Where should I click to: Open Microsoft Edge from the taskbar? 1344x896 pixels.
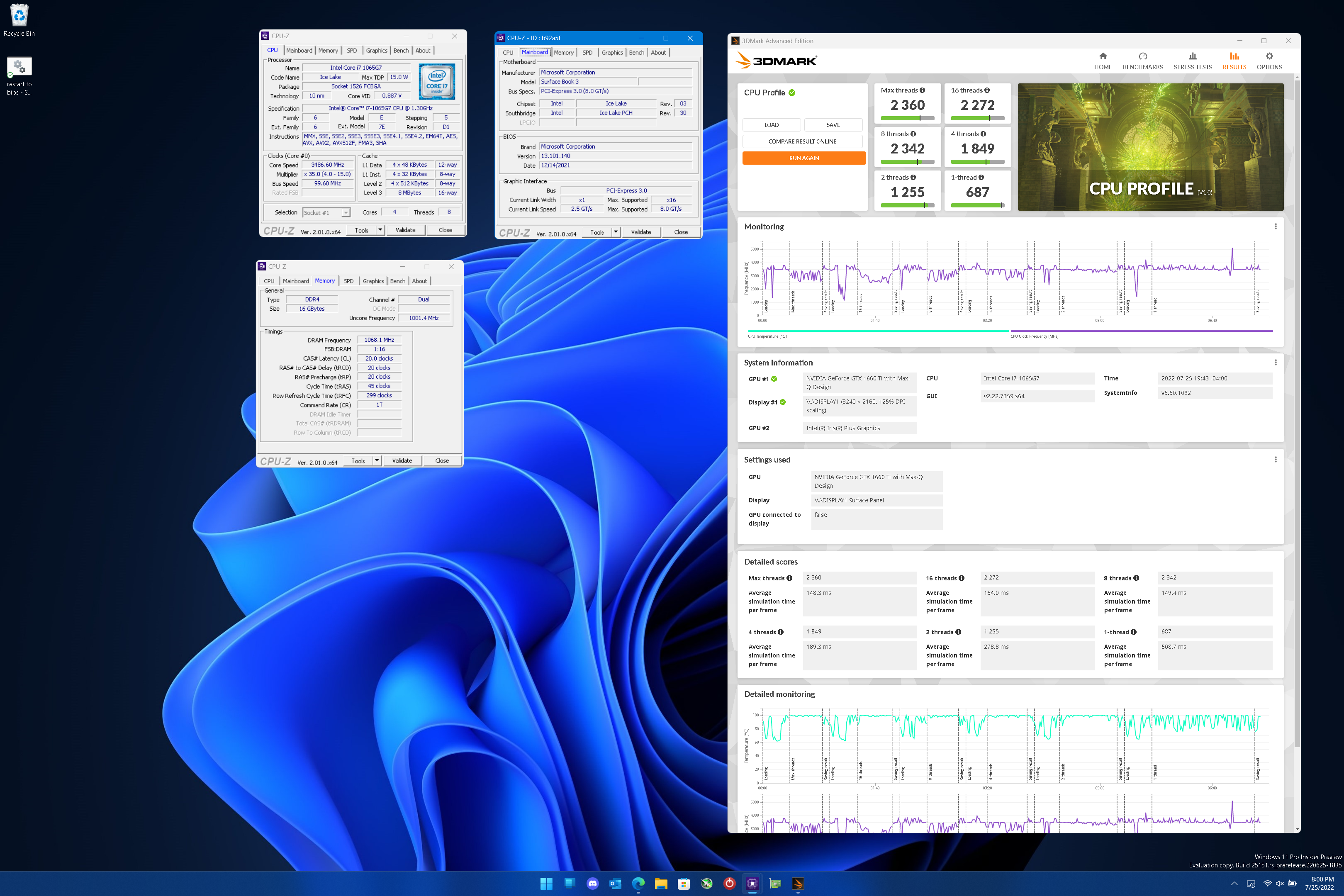pyautogui.click(x=638, y=884)
